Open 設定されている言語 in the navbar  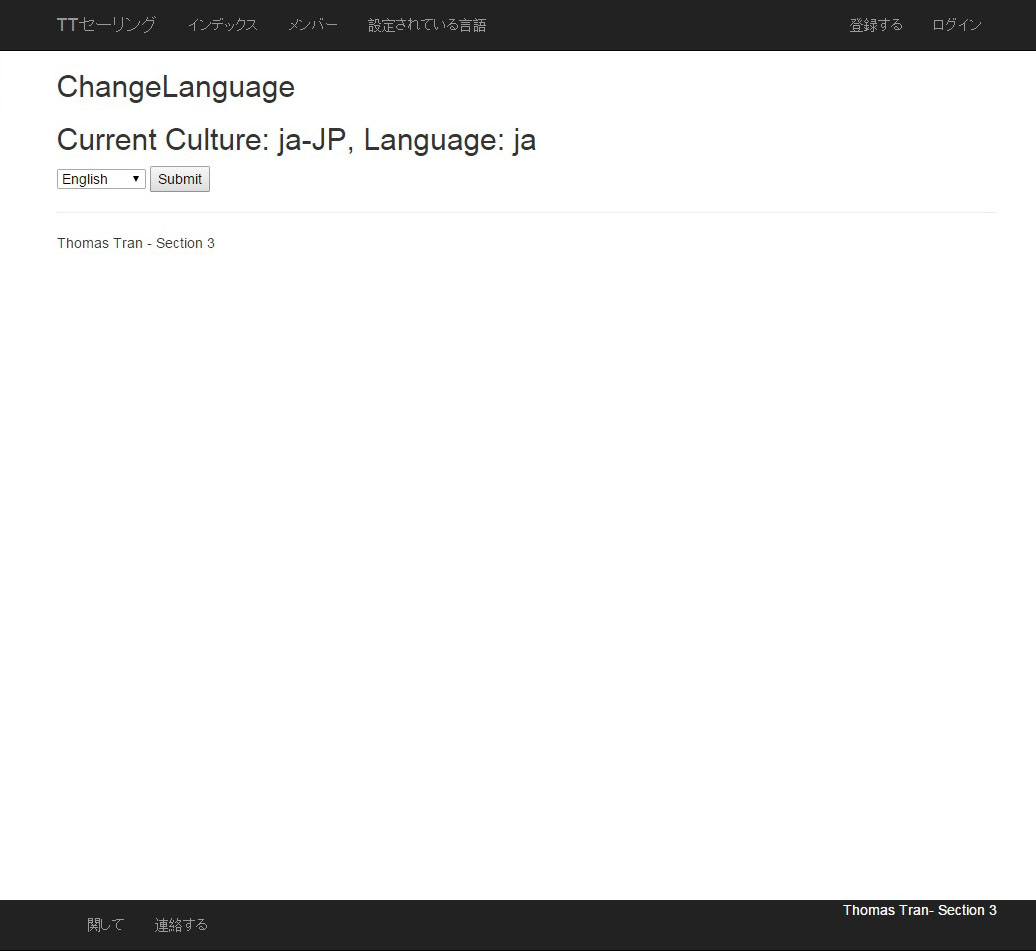coord(427,25)
